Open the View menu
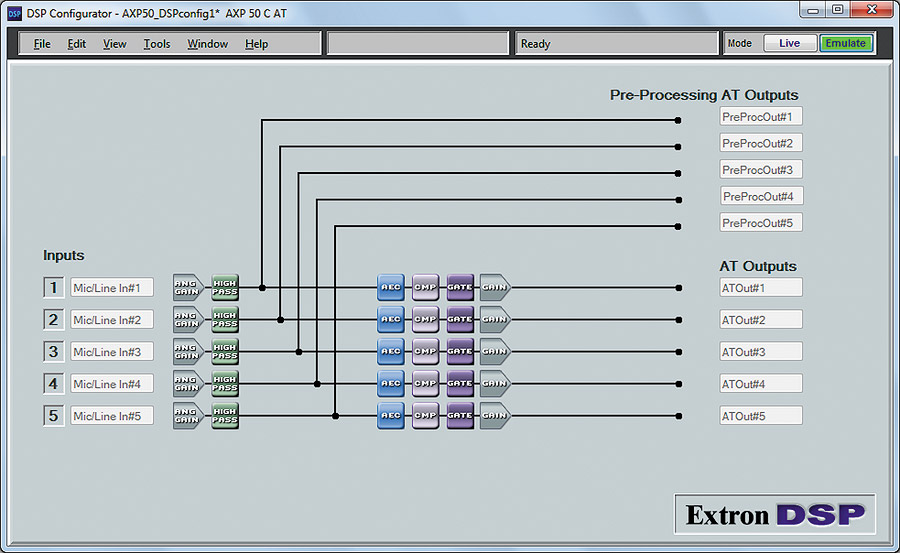900x553 pixels. (x=115, y=44)
